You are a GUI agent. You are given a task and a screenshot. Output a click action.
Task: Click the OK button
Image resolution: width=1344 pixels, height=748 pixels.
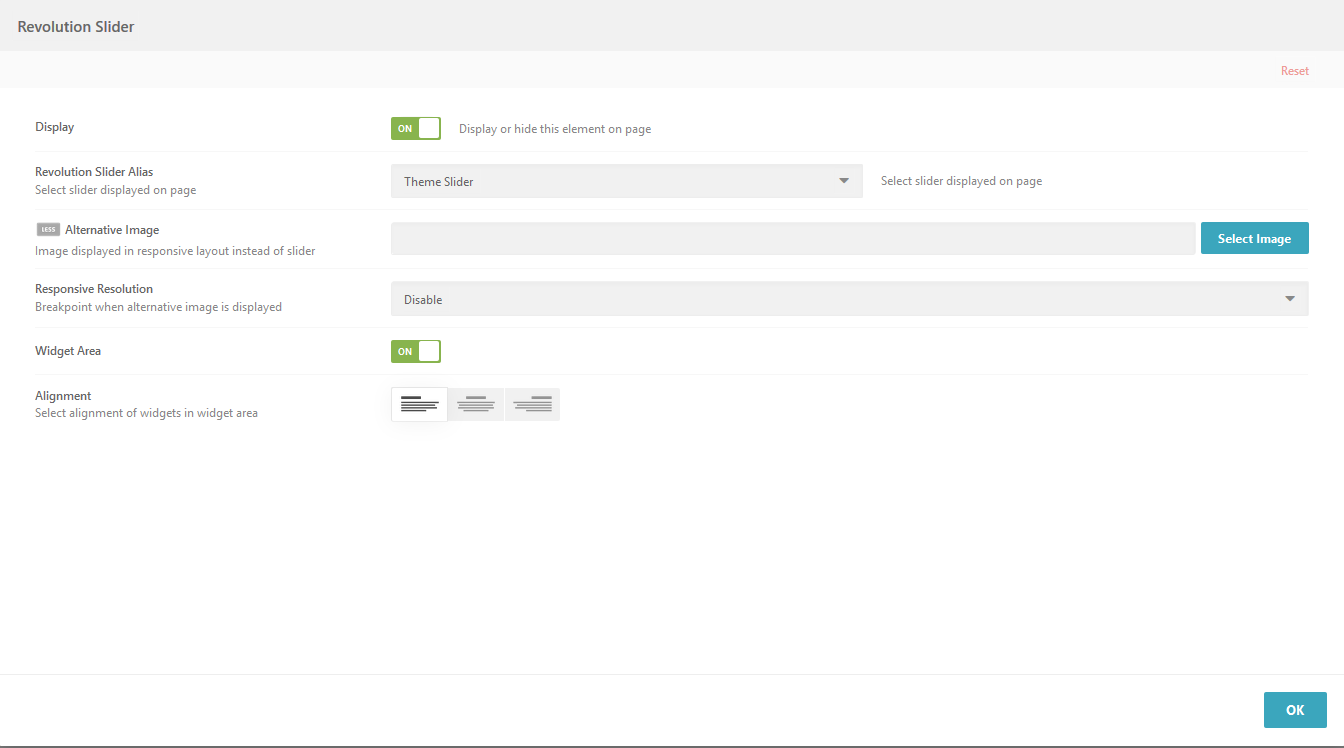1295,710
